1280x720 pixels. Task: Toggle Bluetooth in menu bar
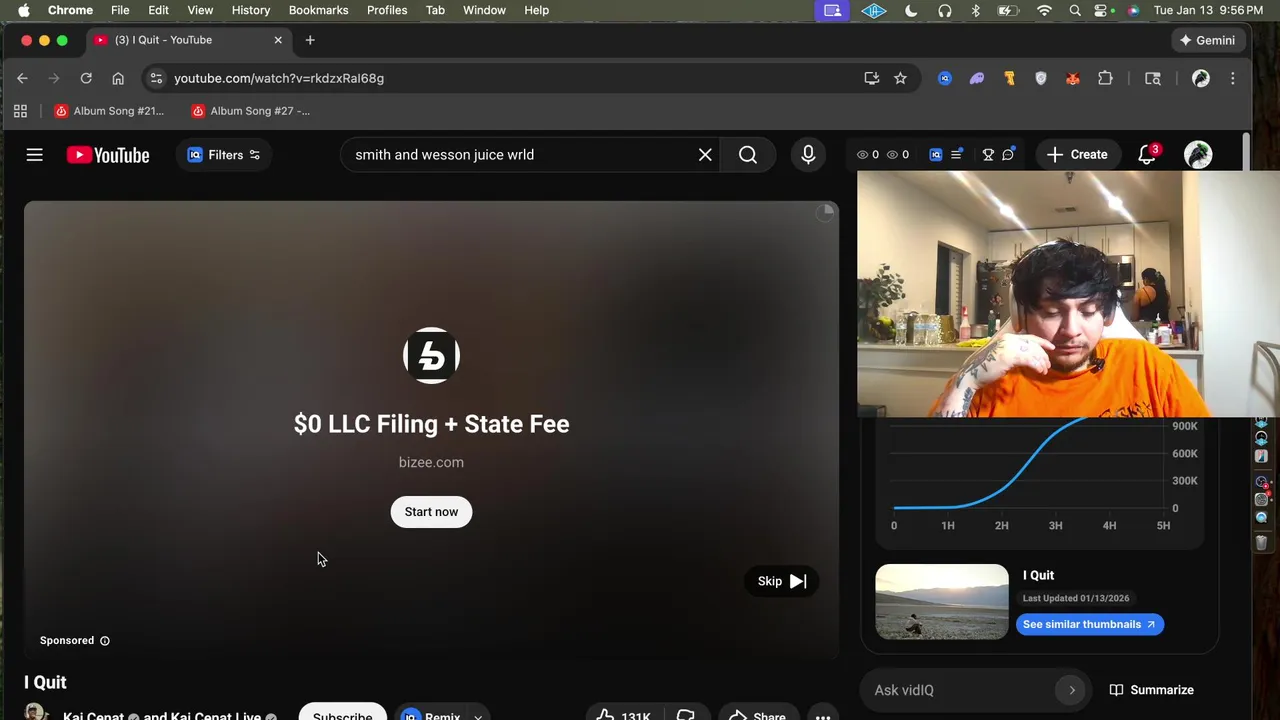976,10
